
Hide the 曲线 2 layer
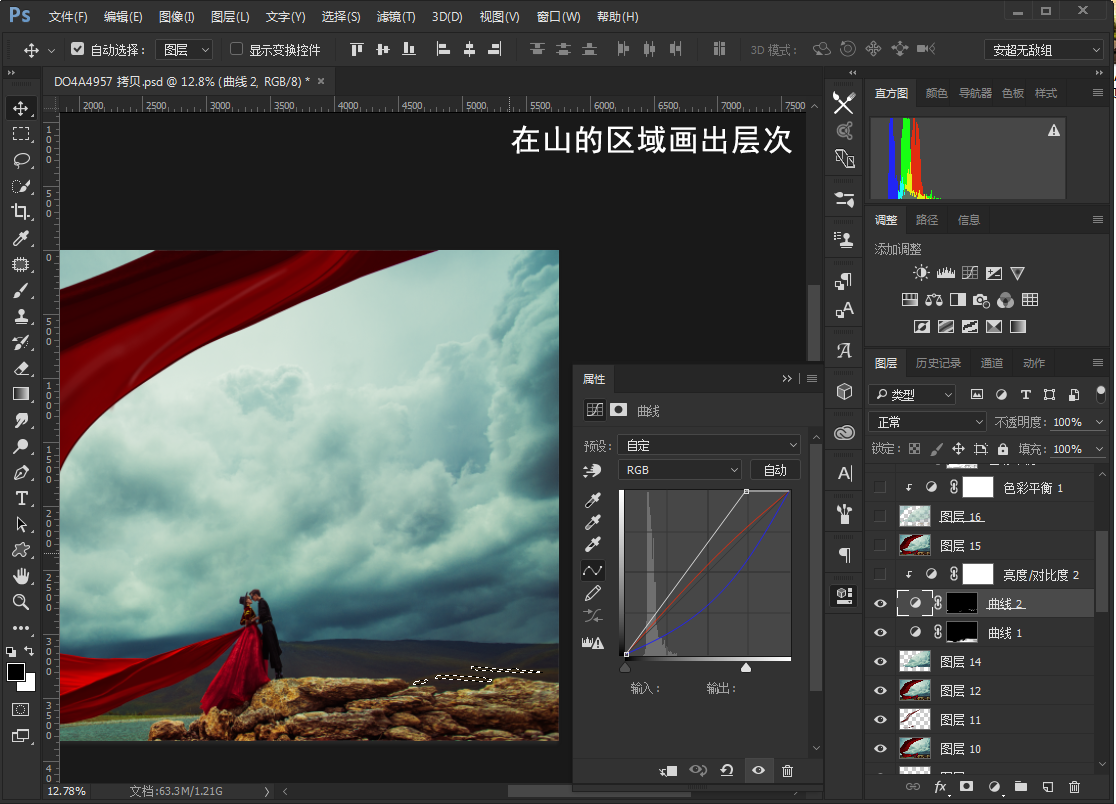[880, 603]
